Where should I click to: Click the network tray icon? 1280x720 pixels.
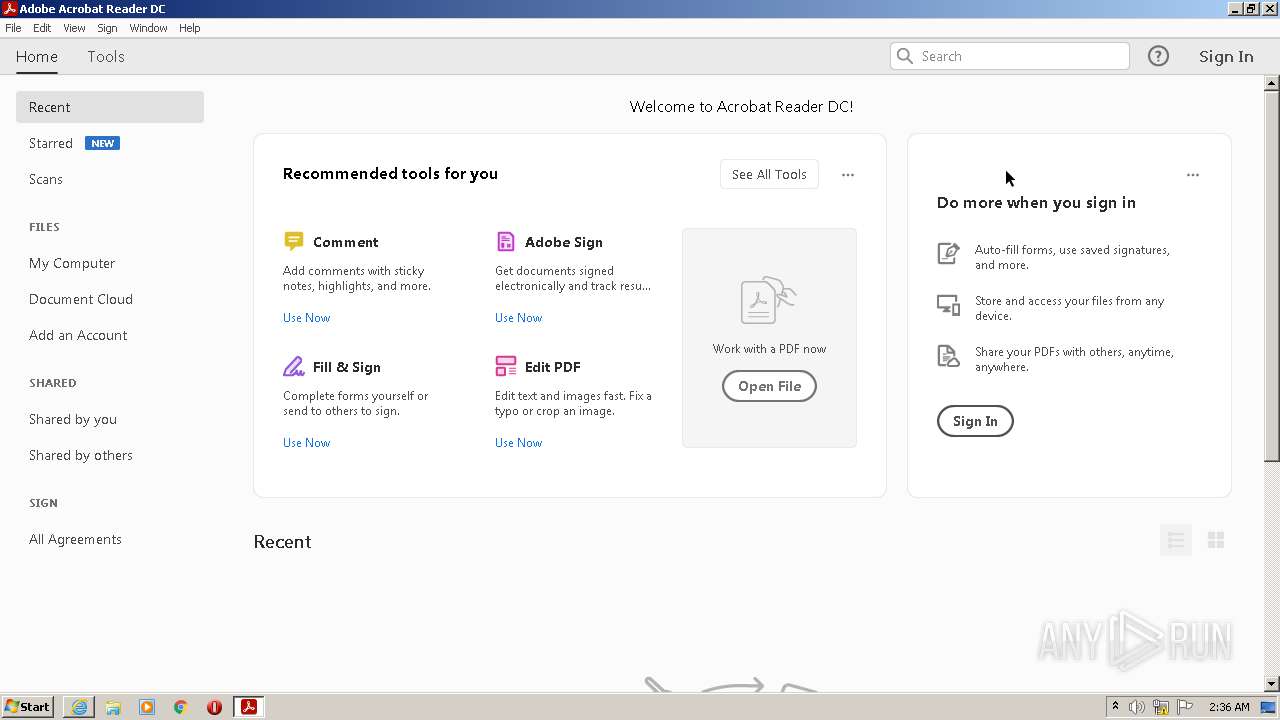point(1161,707)
